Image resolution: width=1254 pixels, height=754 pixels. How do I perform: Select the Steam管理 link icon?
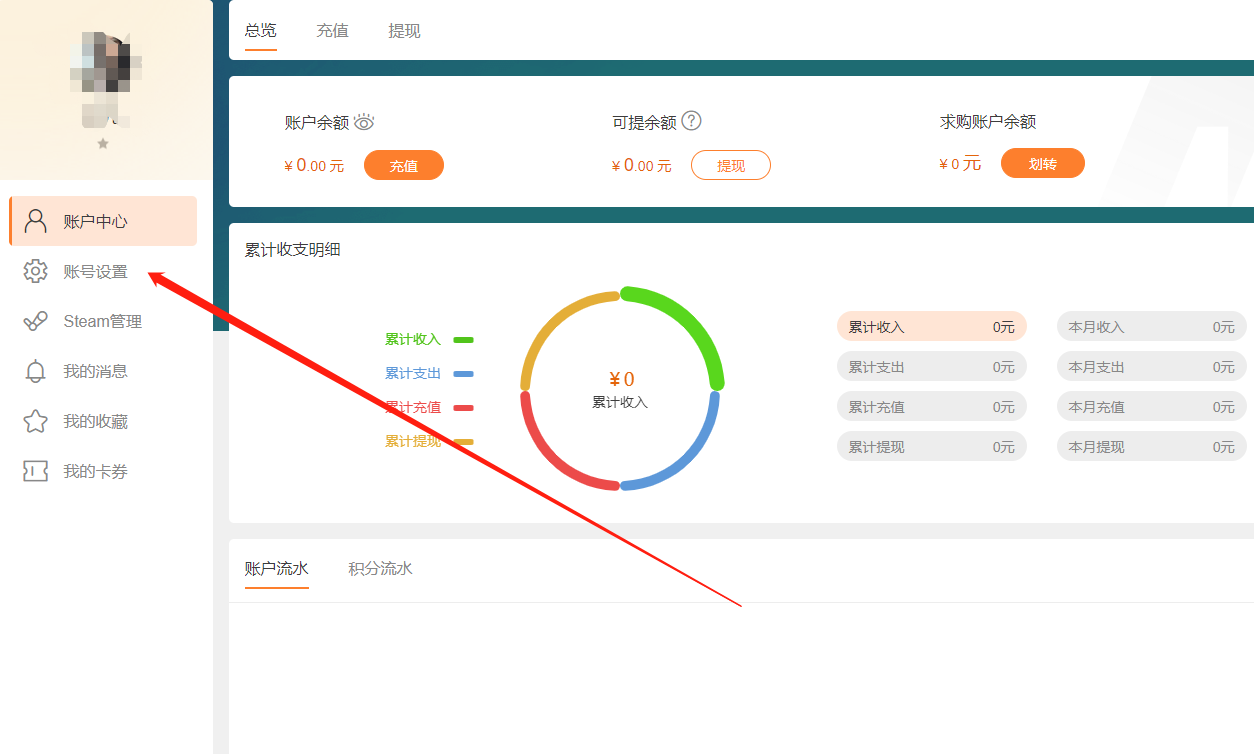pyautogui.click(x=36, y=321)
